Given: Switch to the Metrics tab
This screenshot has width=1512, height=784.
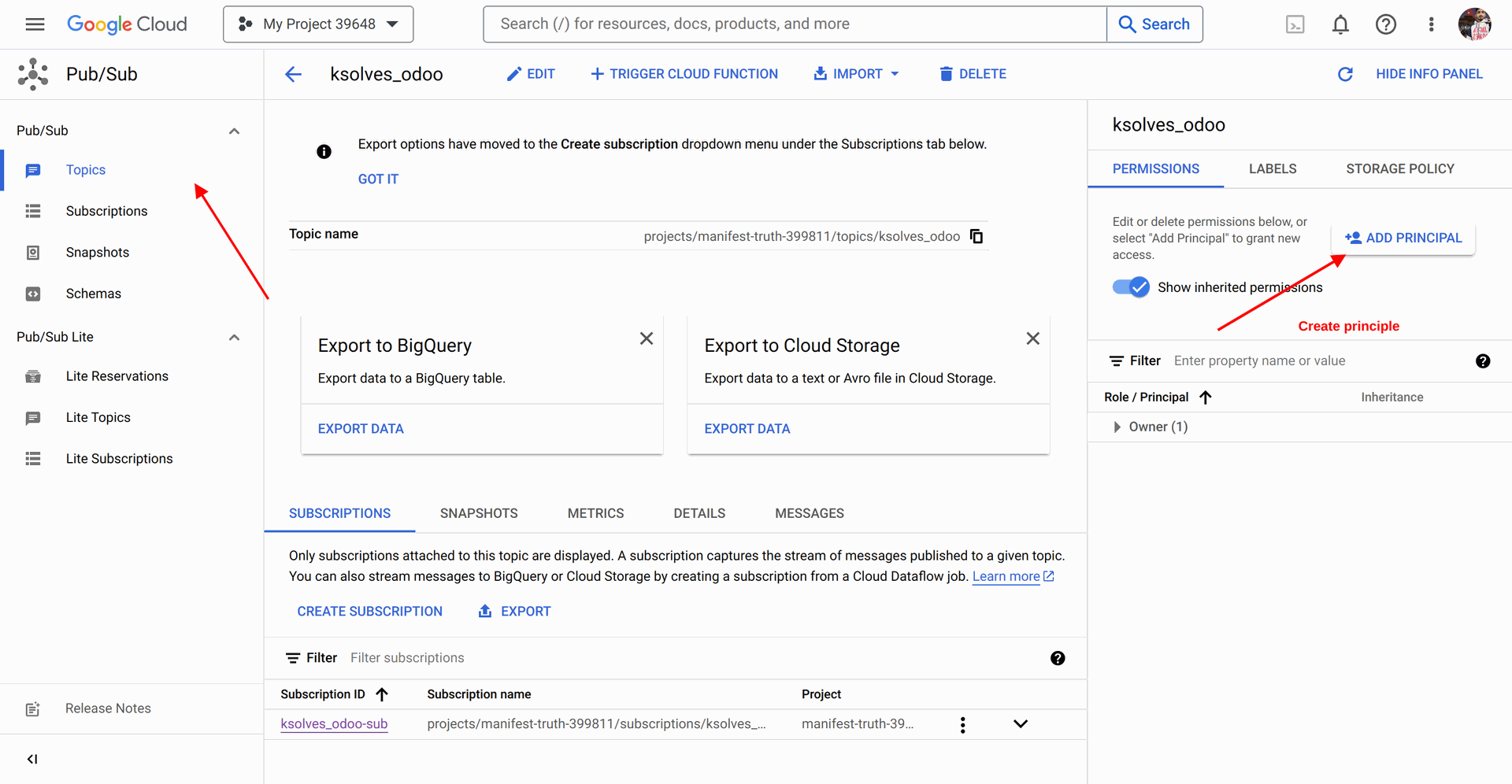Looking at the screenshot, I should (595, 513).
